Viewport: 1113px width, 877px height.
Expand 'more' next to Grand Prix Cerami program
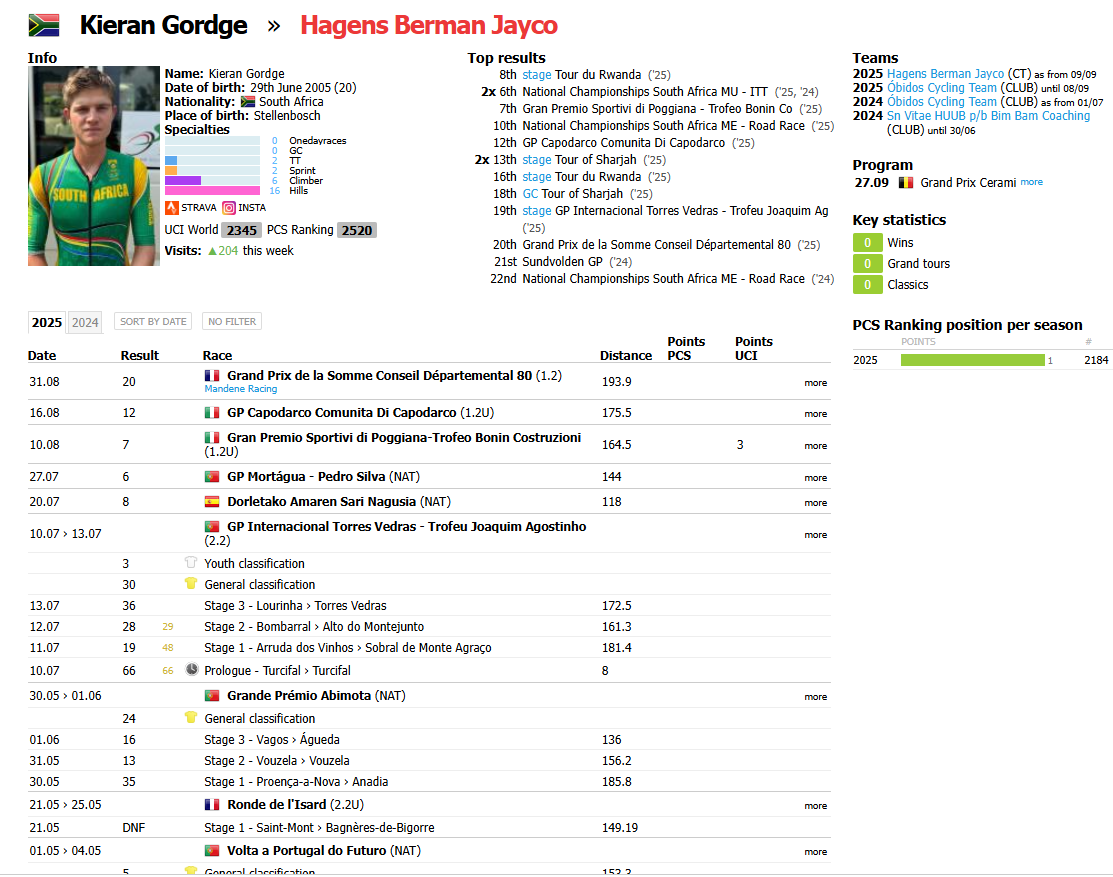point(1031,183)
